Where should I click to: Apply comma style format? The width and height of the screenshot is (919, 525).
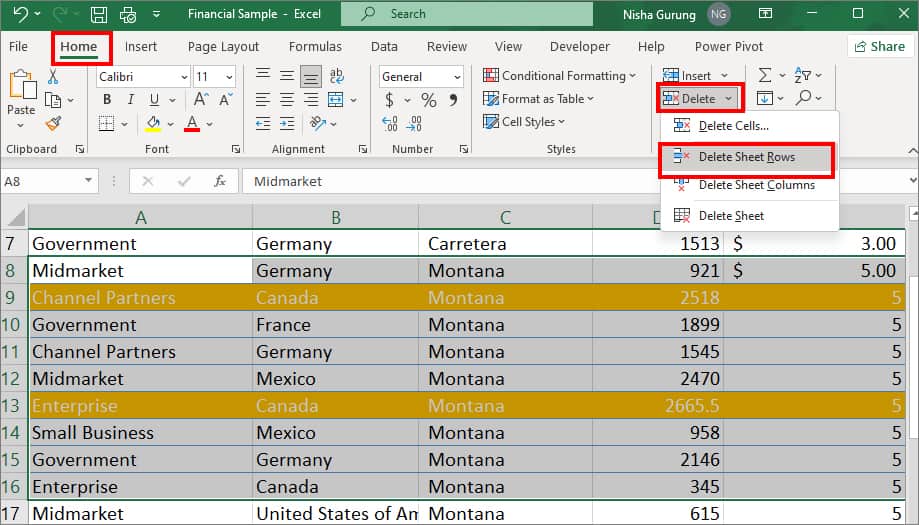coord(453,100)
